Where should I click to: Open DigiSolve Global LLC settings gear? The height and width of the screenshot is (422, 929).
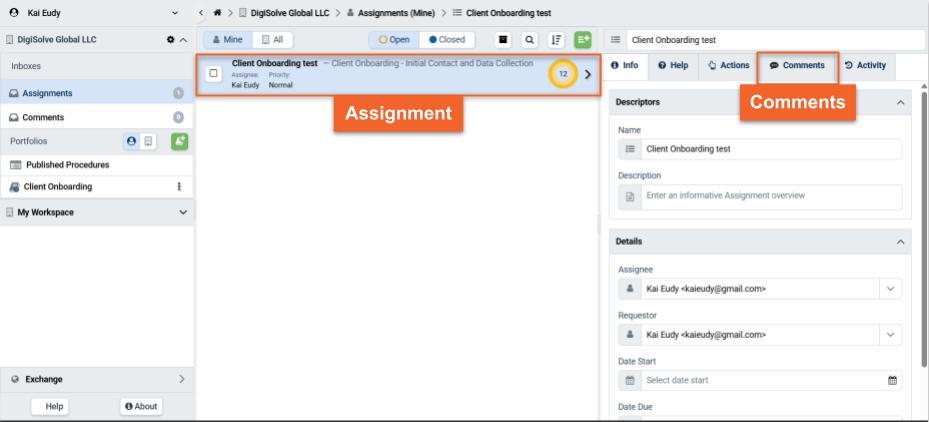[171, 40]
